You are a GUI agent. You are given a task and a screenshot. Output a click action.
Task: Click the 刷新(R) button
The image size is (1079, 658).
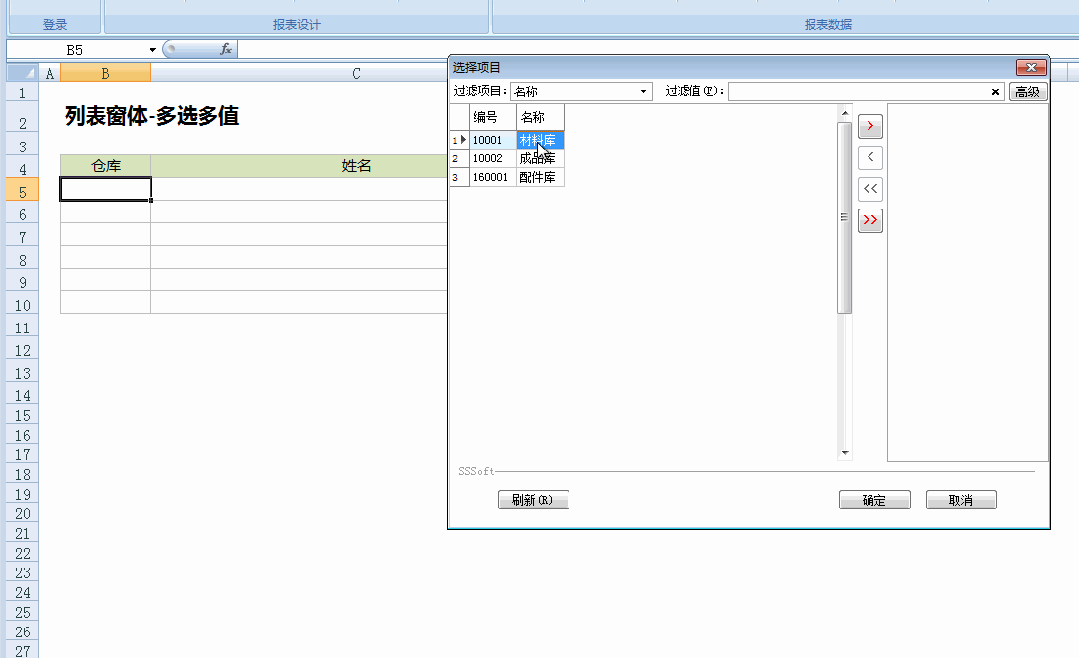pyautogui.click(x=533, y=500)
